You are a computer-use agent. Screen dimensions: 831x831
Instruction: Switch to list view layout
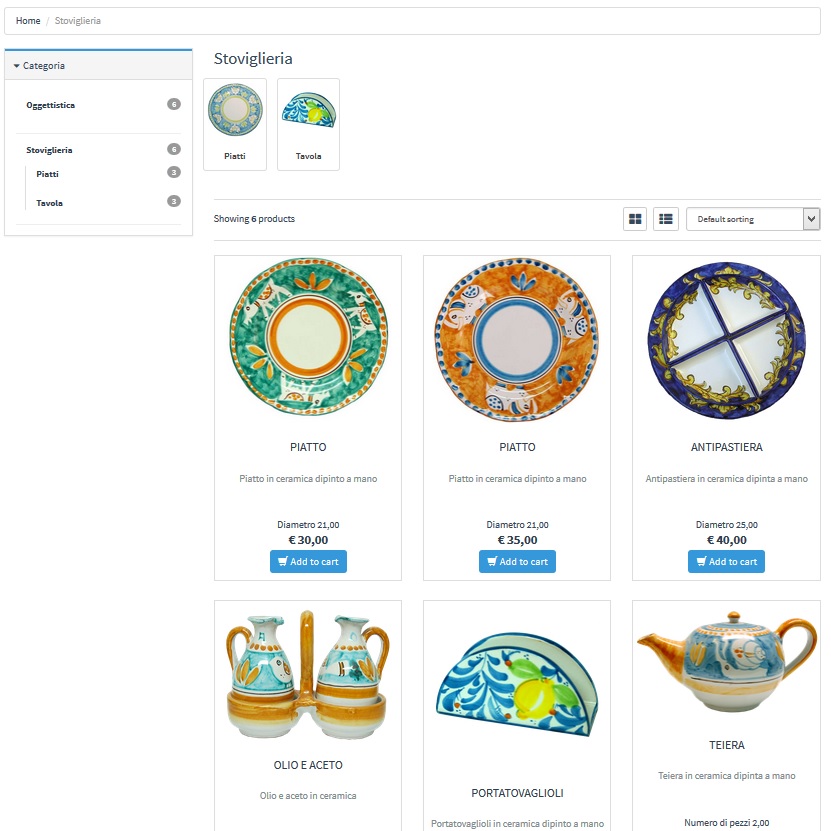(665, 219)
